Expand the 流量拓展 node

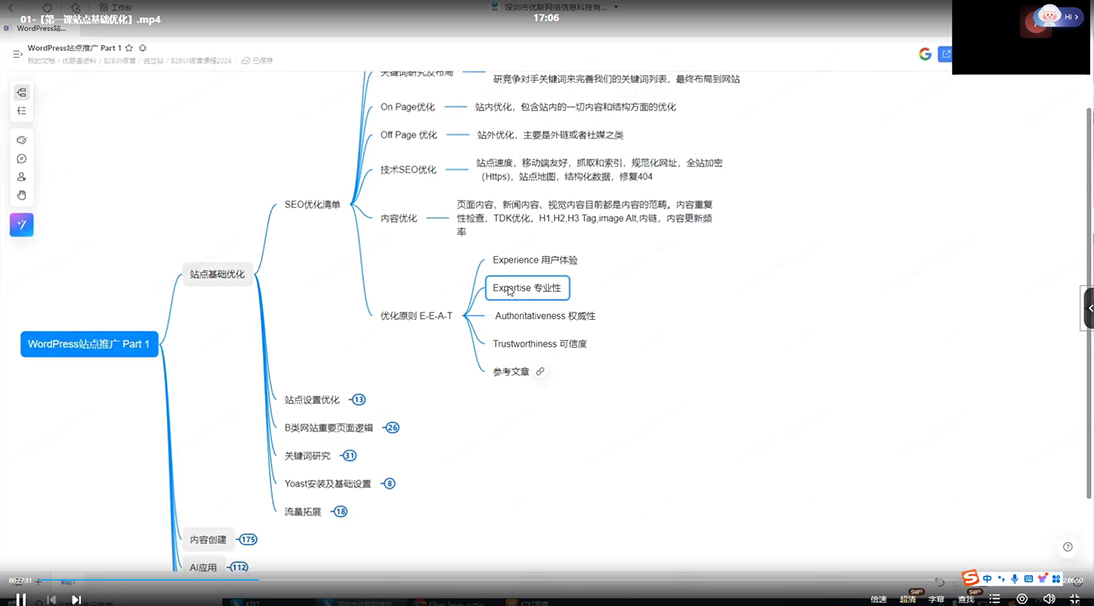339,511
